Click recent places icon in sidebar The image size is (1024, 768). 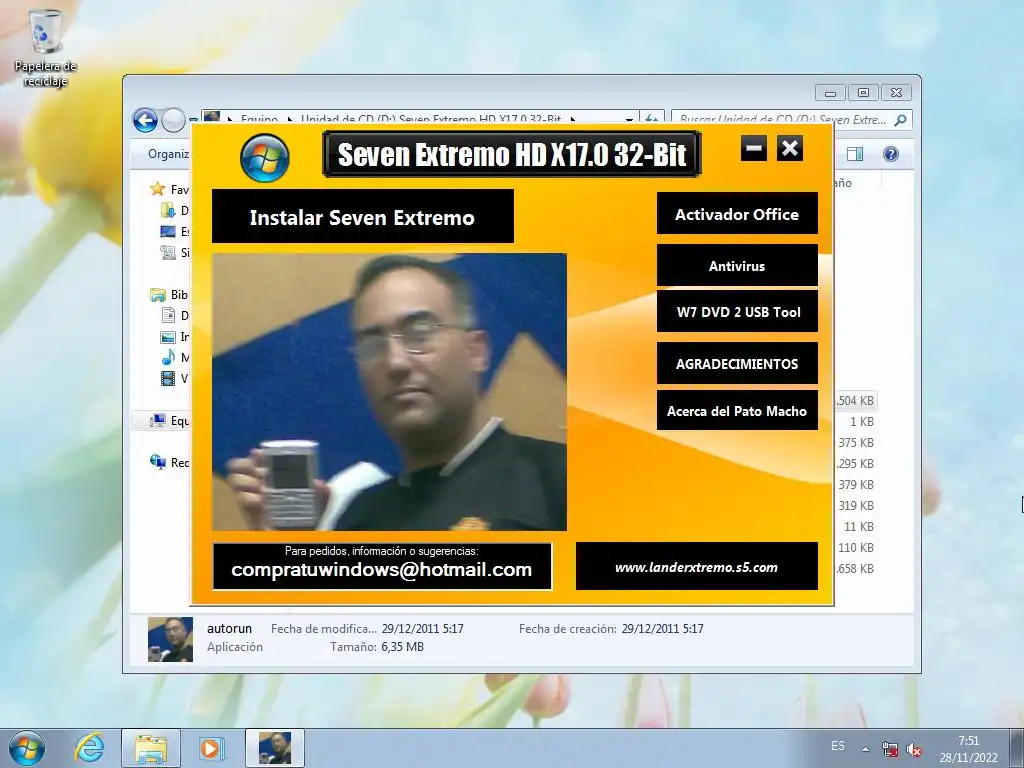click(168, 252)
